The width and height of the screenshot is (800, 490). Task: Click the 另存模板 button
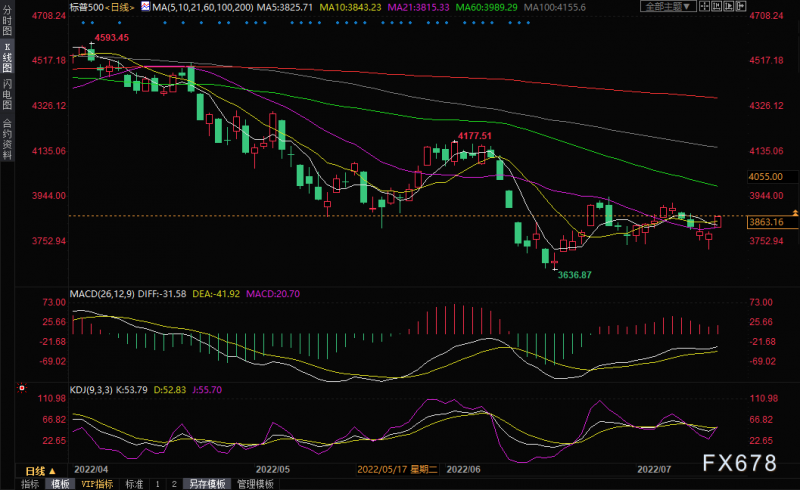[207, 484]
